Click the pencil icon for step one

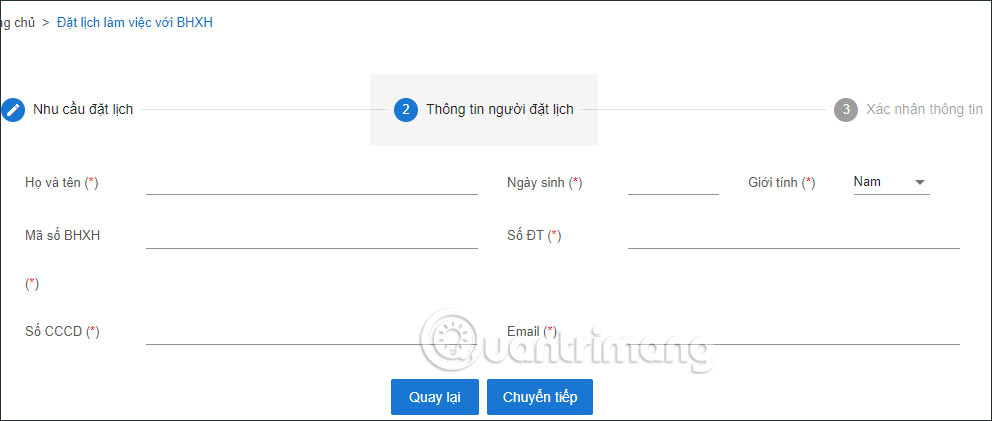[x=13, y=110]
